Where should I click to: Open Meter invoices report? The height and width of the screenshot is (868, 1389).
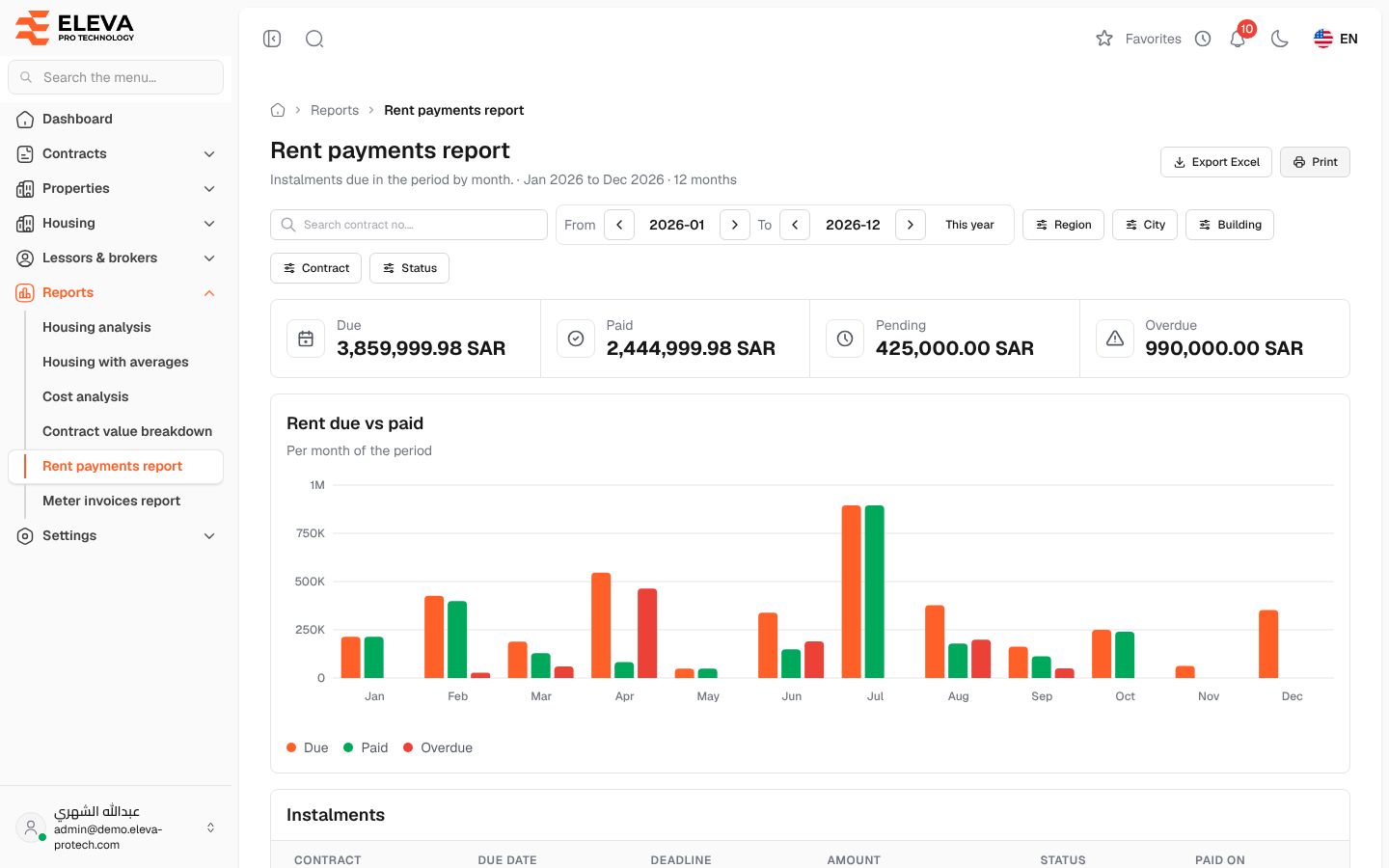[x=111, y=501]
